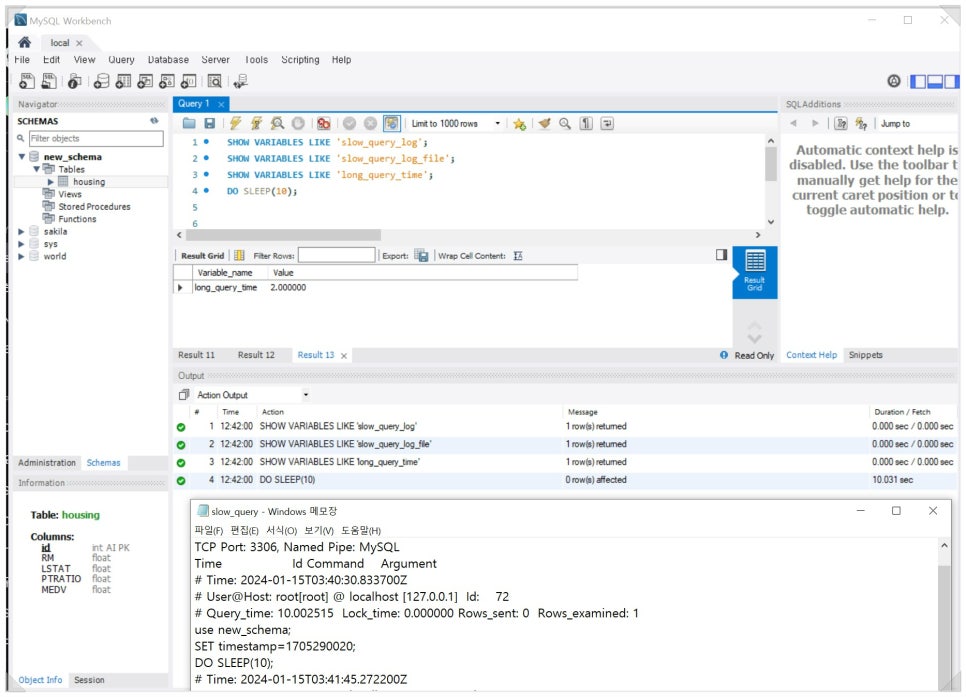The height and width of the screenshot is (697, 966).
Task: Toggle the right SQL Additions panel visibility
Action: click(x=952, y=81)
